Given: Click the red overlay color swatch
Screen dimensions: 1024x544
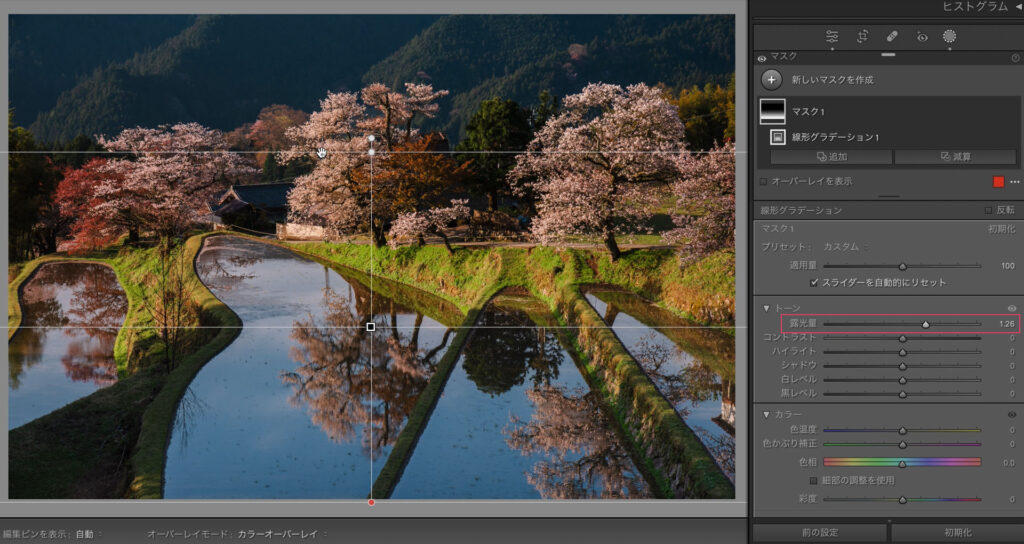Looking at the screenshot, I should coord(997,182).
